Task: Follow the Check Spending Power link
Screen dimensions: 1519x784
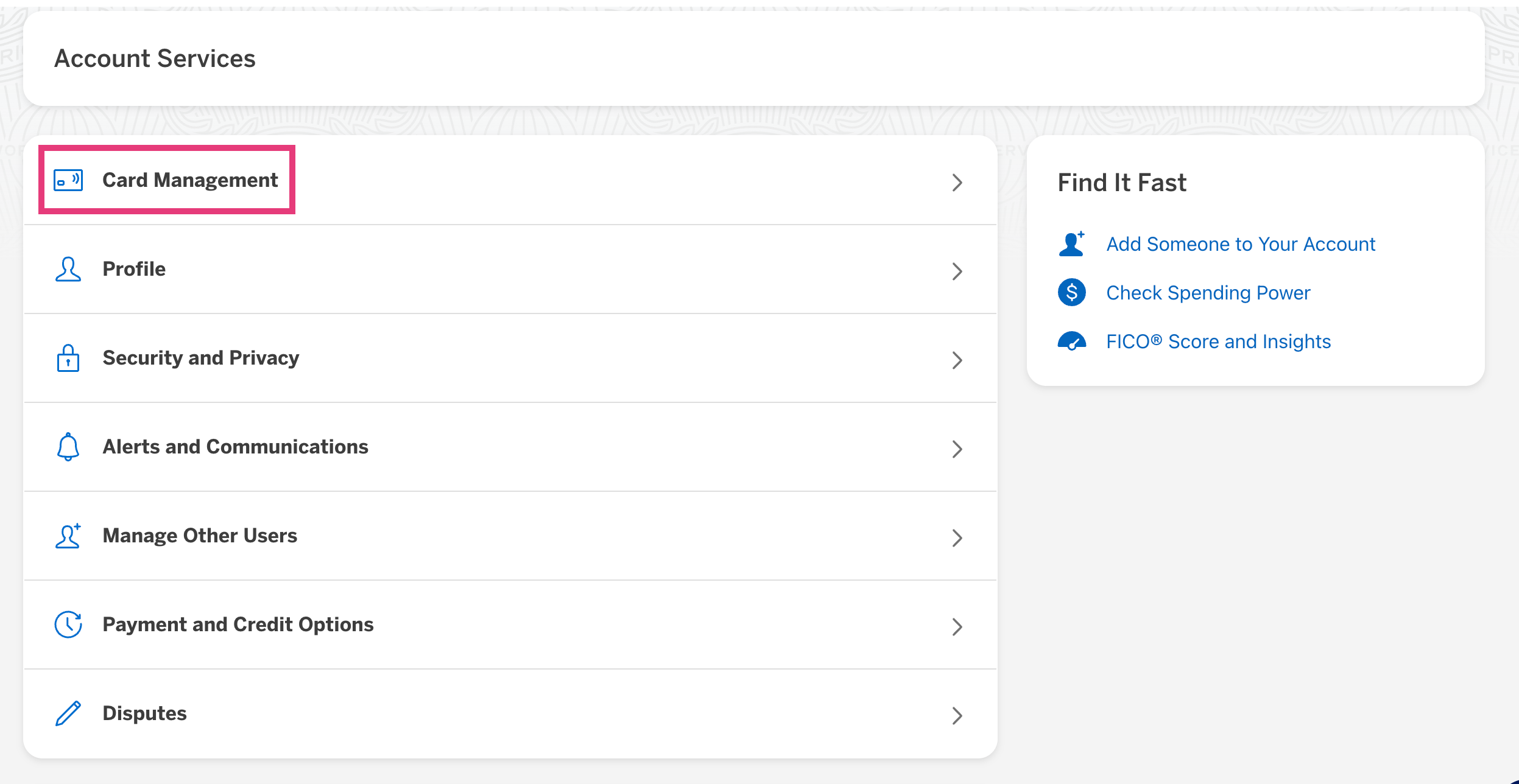Action: (1208, 293)
